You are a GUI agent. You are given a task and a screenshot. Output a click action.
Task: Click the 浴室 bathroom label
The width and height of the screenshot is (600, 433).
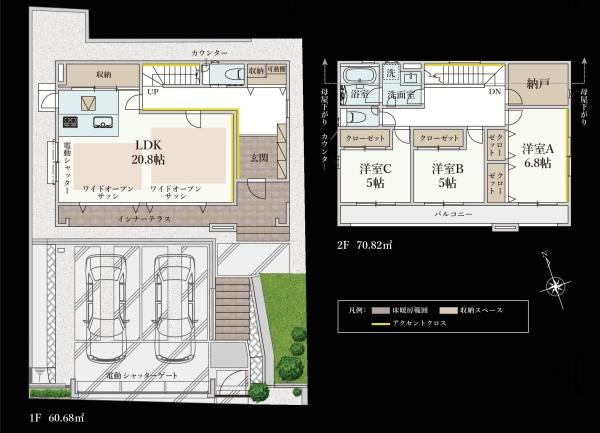tap(360, 94)
